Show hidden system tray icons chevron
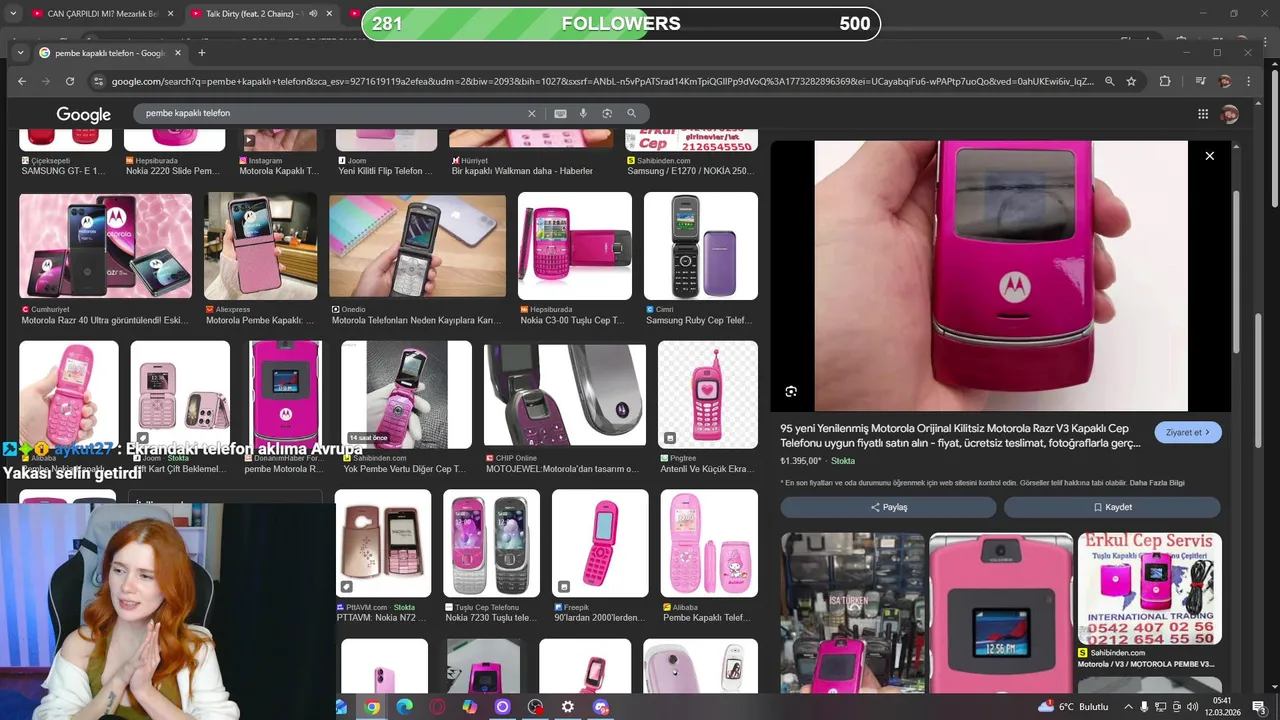Screen dimensions: 1280x720 pyautogui.click(x=1129, y=707)
